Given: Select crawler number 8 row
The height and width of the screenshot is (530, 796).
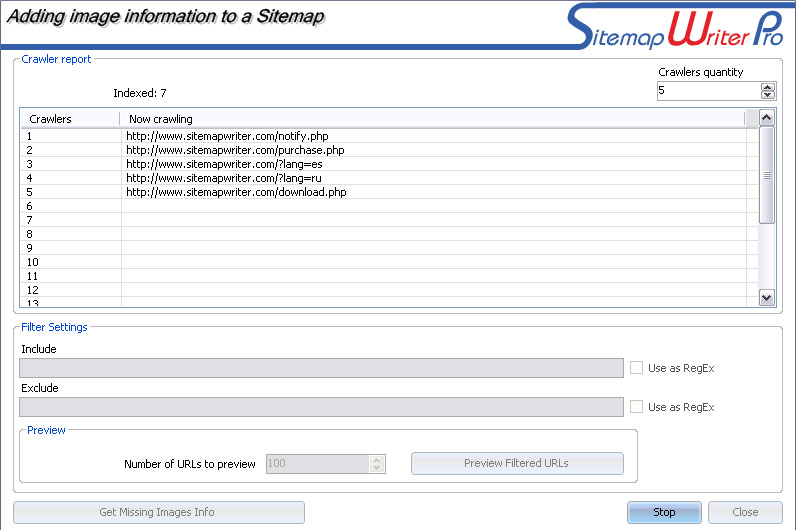Looking at the screenshot, I should tap(389, 234).
